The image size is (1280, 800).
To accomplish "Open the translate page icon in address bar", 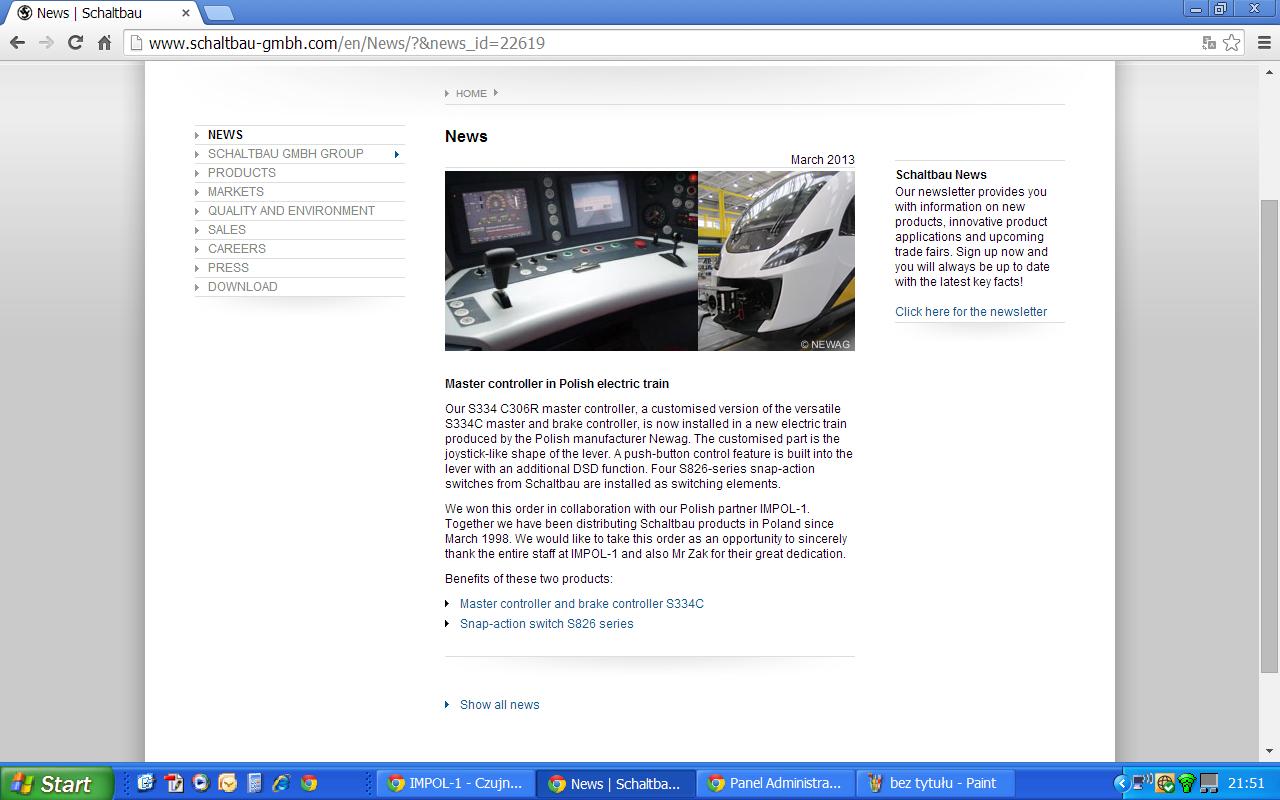I will pyautogui.click(x=1209, y=43).
